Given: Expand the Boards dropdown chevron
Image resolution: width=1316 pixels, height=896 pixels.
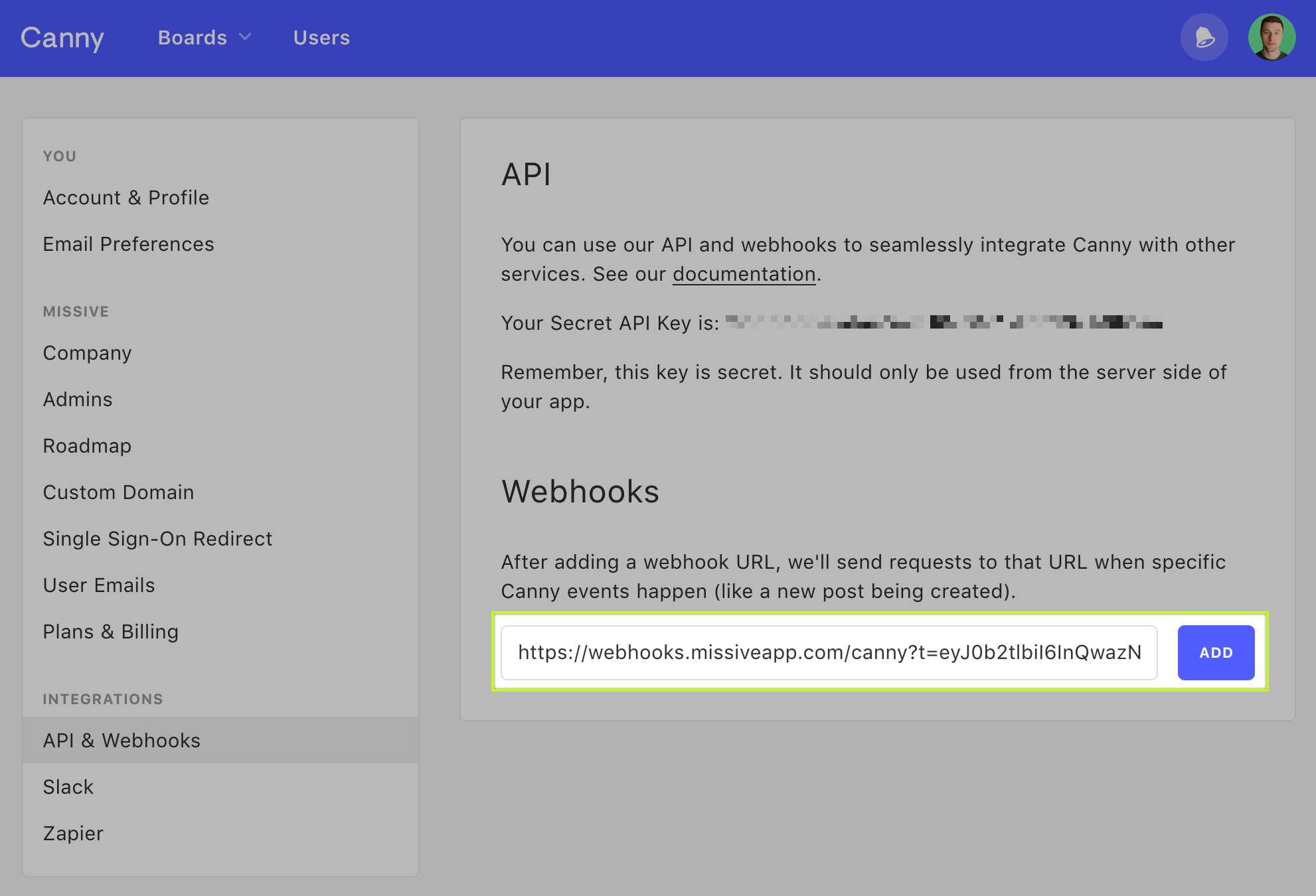Looking at the screenshot, I should coord(245,37).
